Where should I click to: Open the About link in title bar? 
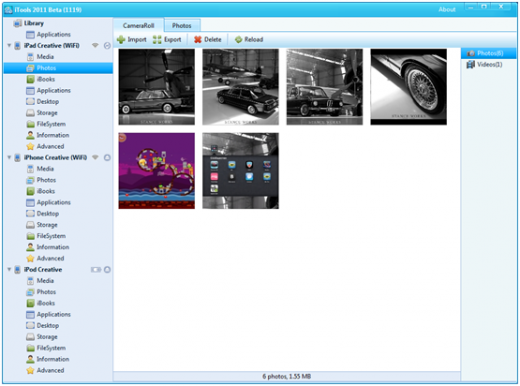447,10
